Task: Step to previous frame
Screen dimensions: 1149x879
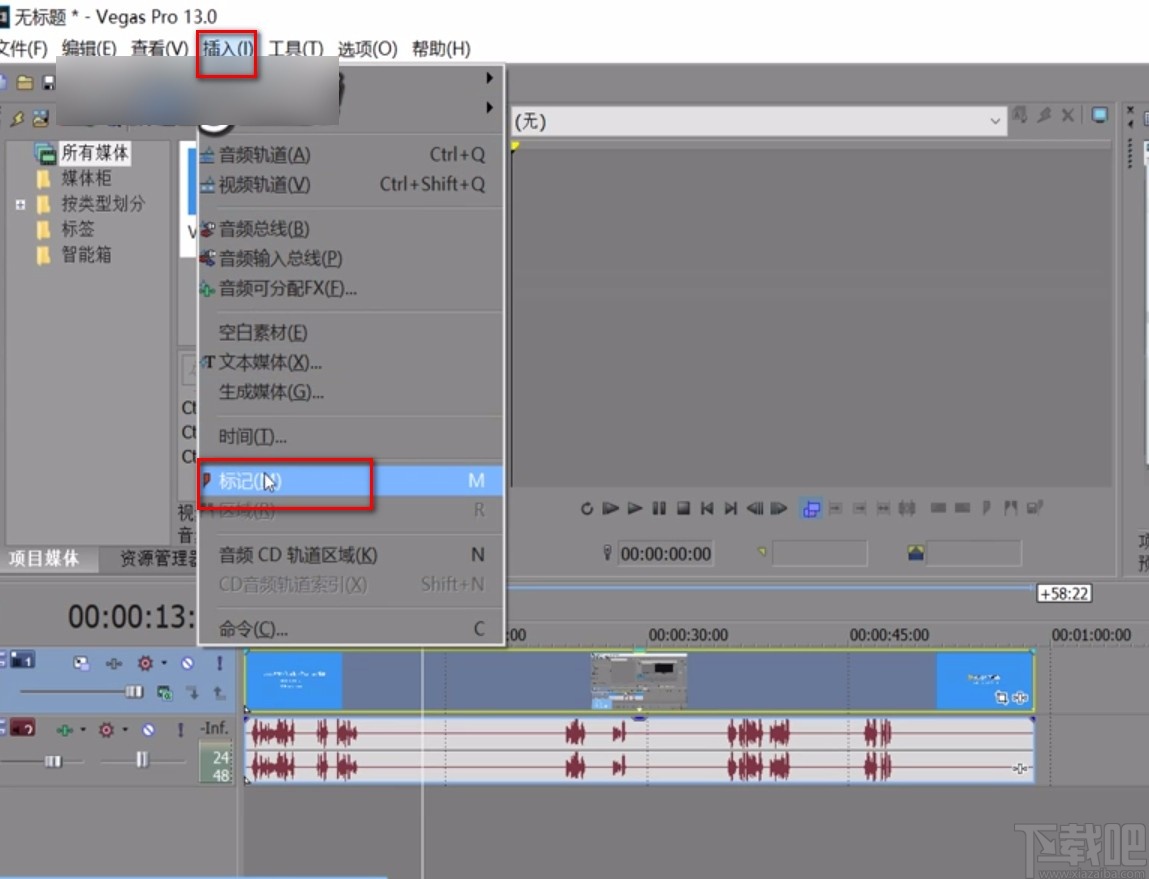Action: [755, 508]
